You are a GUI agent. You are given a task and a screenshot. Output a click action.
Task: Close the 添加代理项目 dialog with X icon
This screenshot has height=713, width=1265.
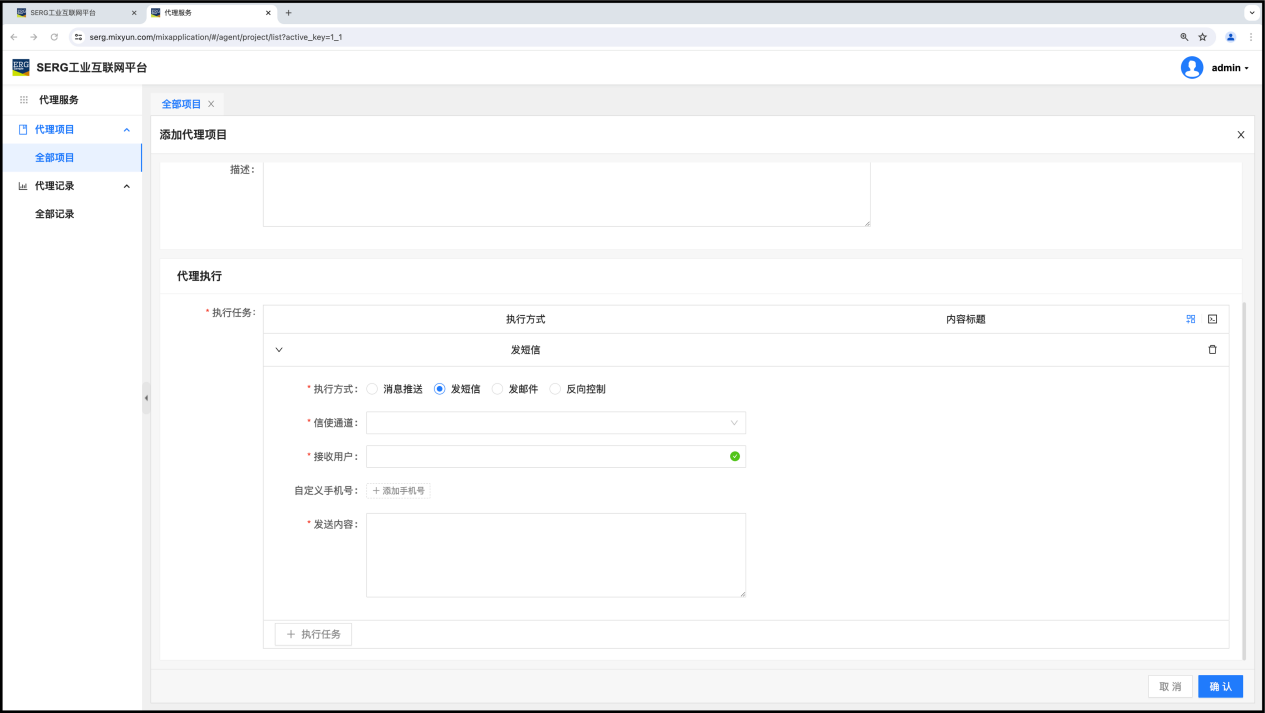[1240, 135]
